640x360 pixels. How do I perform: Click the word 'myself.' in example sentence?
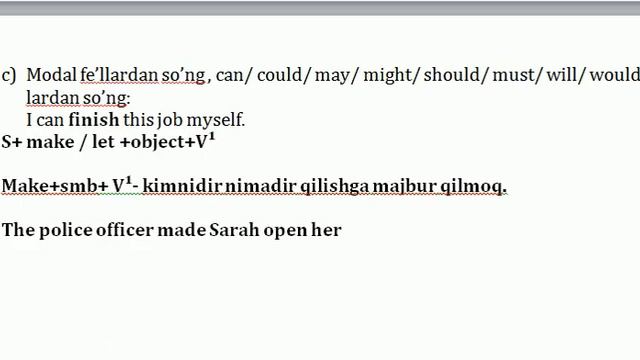[x=216, y=120]
